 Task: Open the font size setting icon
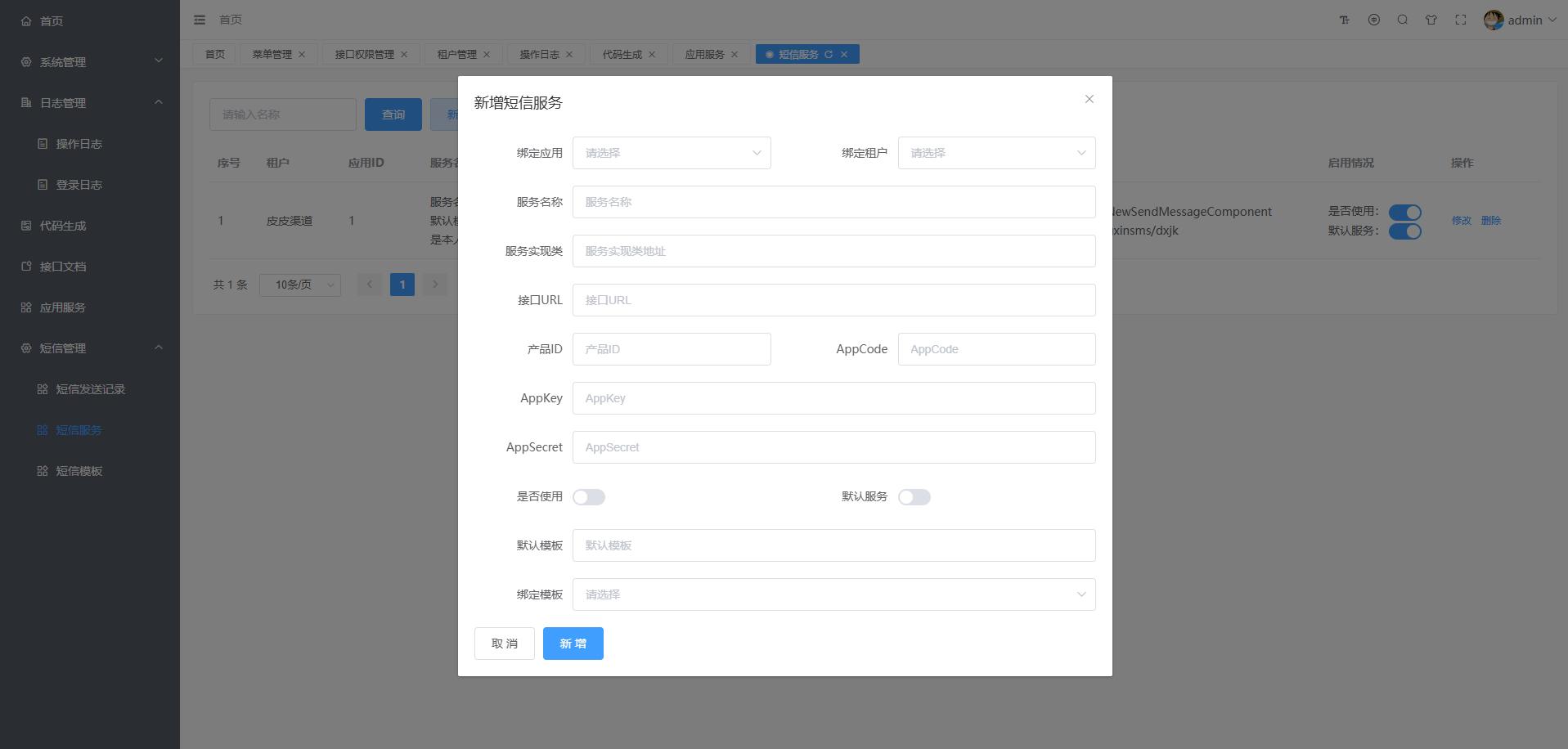[x=1345, y=20]
